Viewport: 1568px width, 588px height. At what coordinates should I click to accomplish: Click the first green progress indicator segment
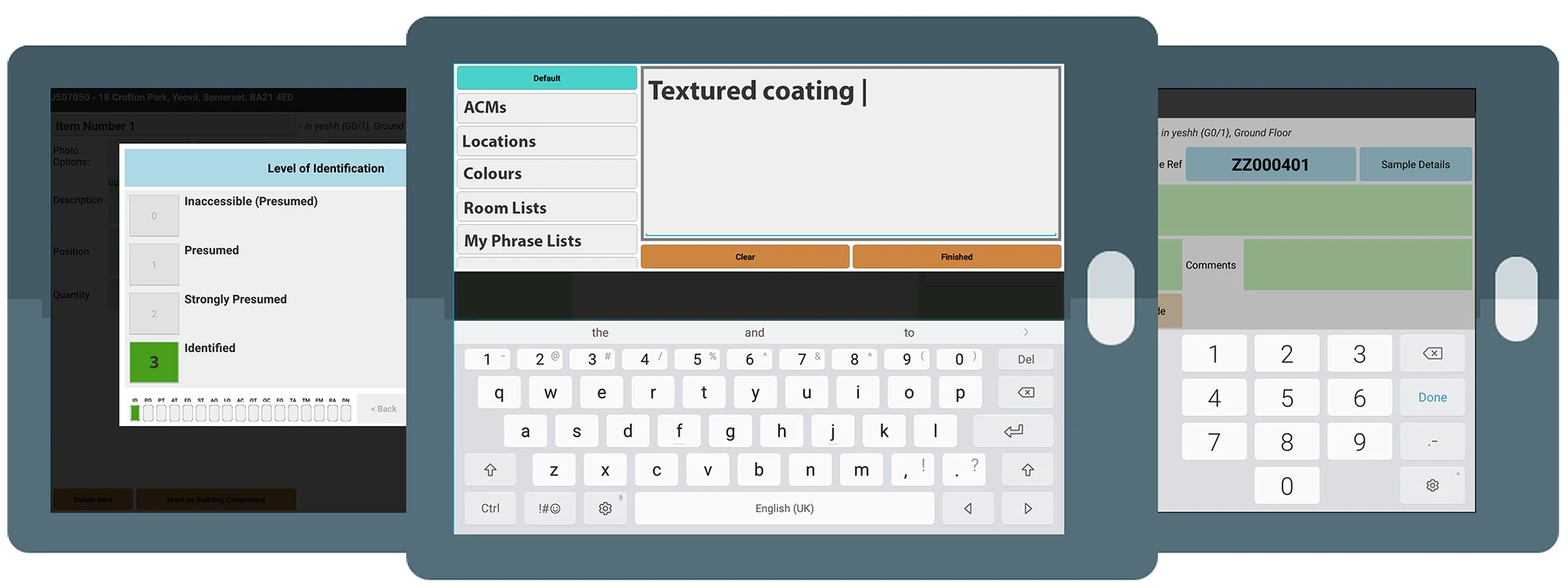tap(136, 412)
